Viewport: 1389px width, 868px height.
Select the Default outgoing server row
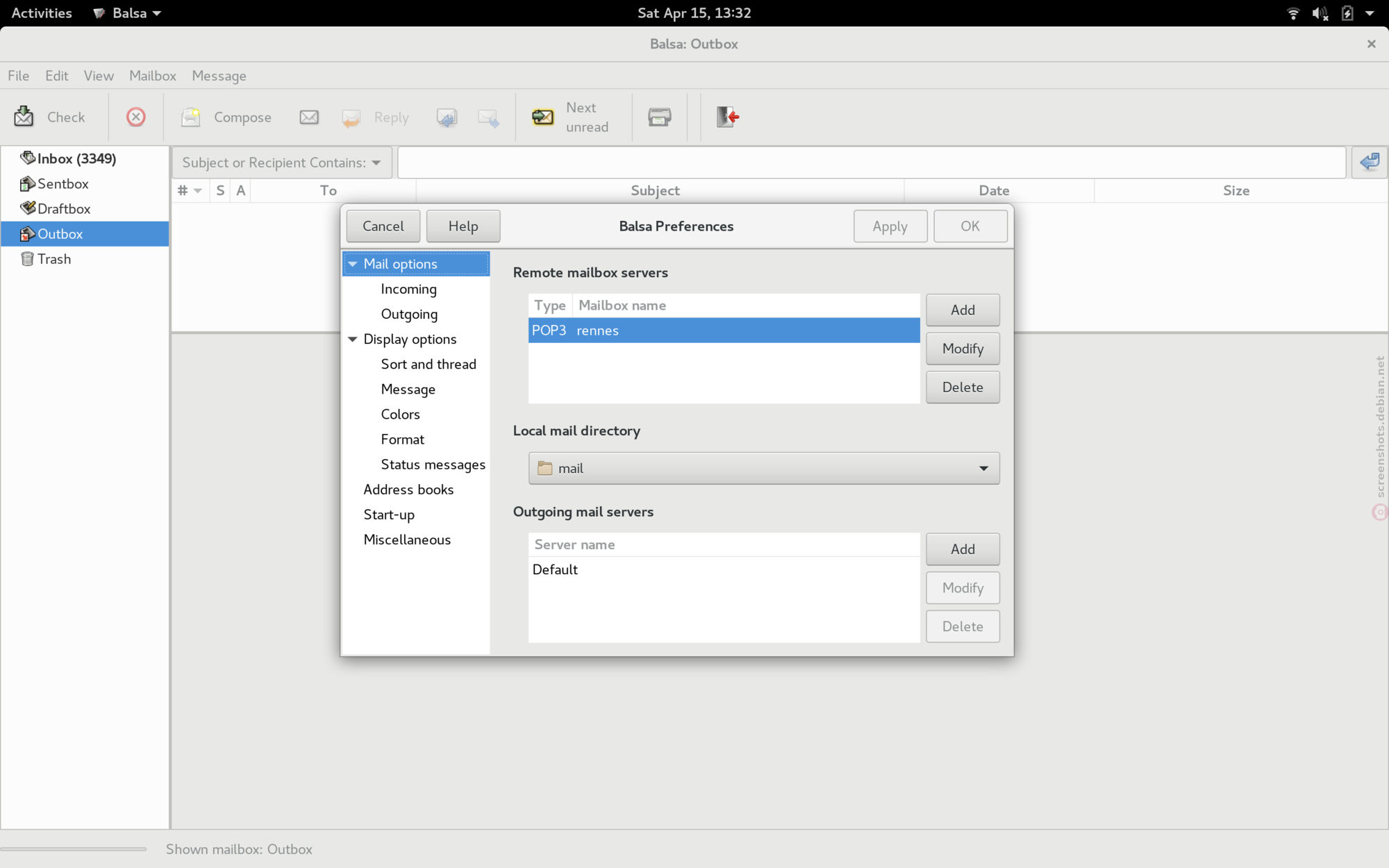coord(724,569)
